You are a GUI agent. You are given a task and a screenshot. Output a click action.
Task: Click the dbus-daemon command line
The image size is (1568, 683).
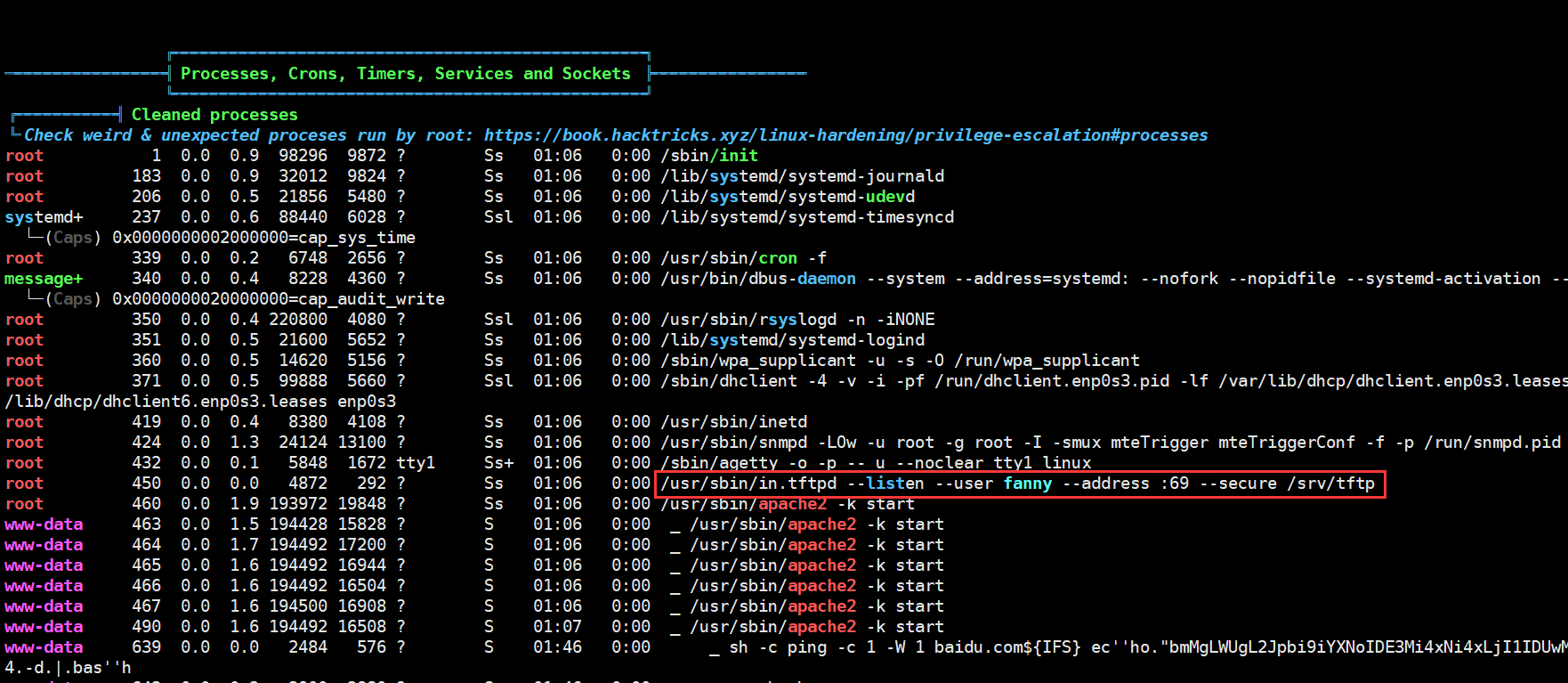(x=1113, y=279)
